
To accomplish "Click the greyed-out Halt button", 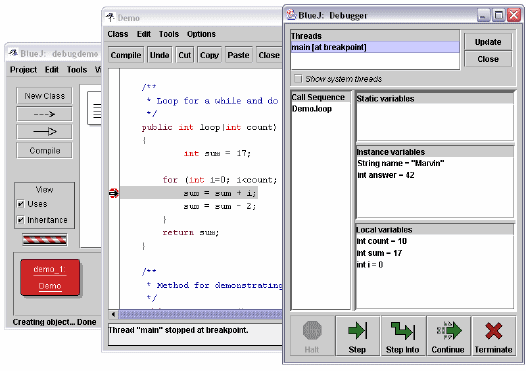I will point(312,336).
